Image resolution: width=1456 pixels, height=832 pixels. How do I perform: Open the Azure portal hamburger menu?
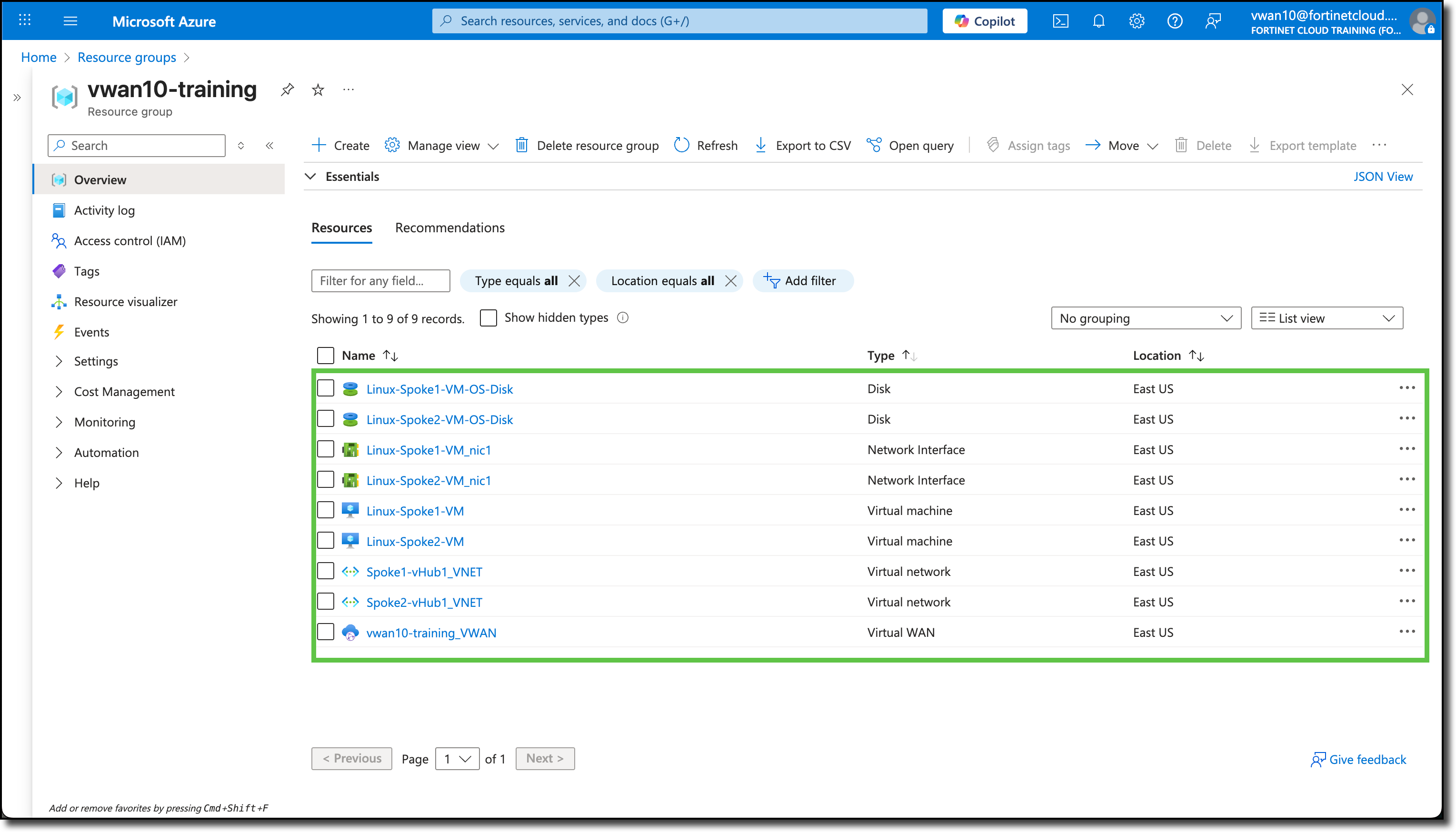click(70, 21)
